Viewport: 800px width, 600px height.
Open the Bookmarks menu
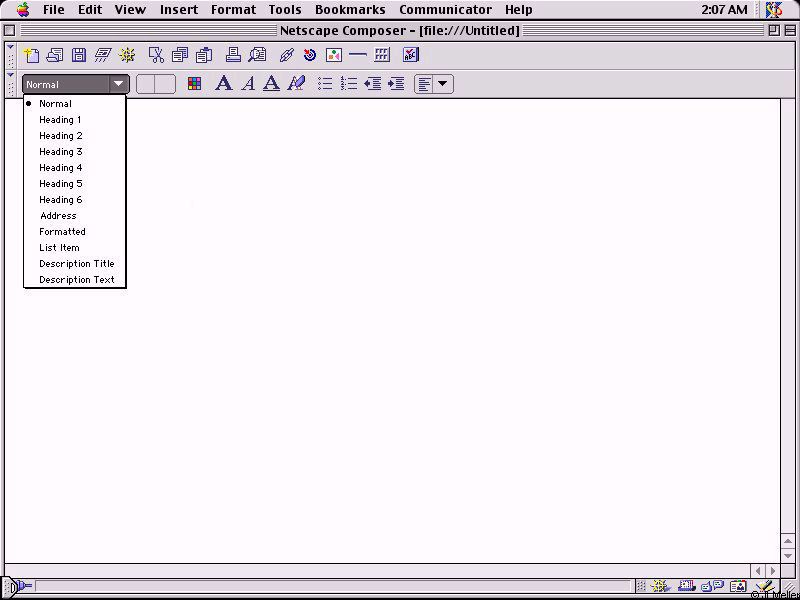(350, 10)
